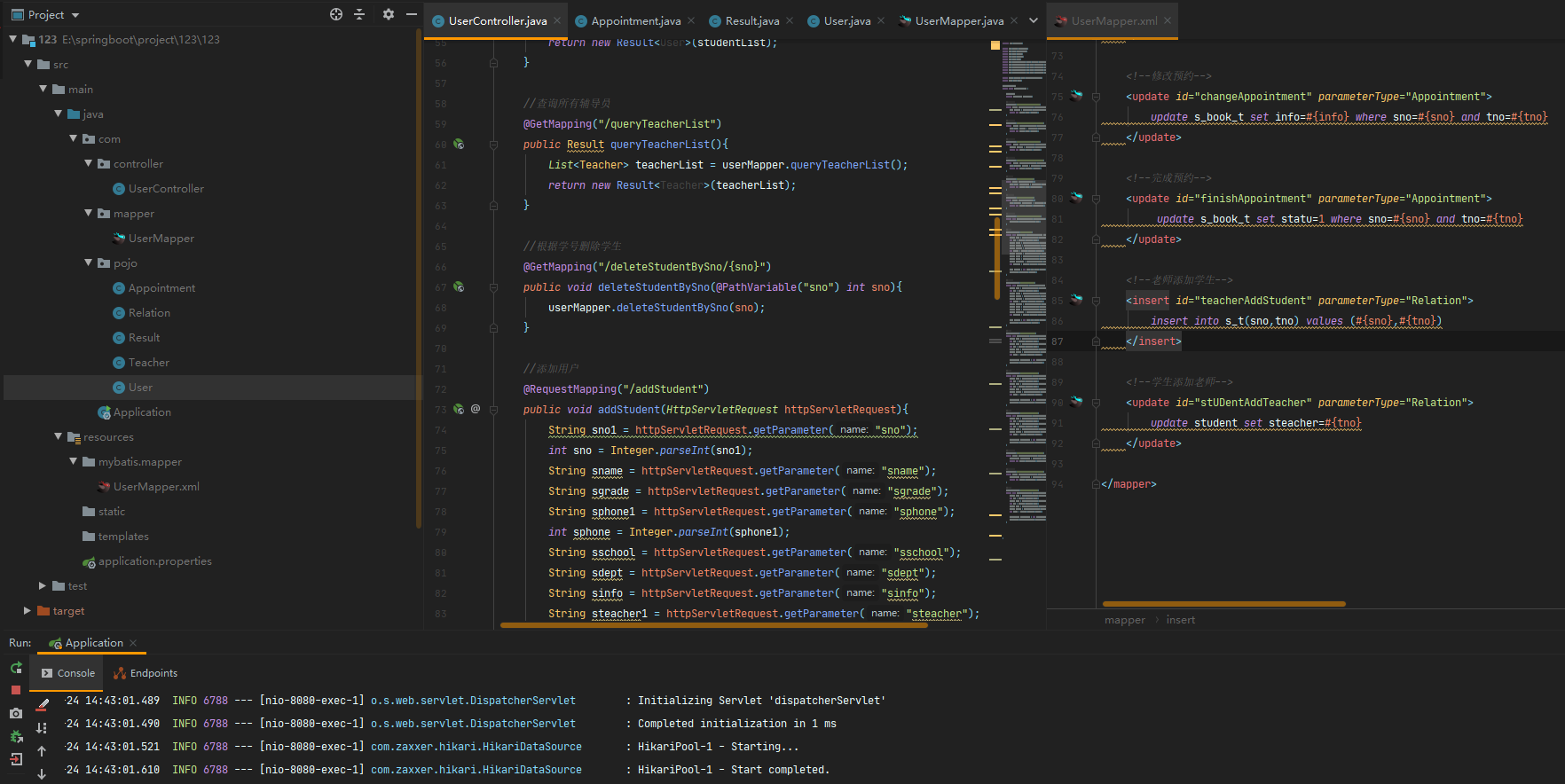Screen dimensions: 1565x784
Task: Collapse the pojo package folder
Action: [89, 263]
